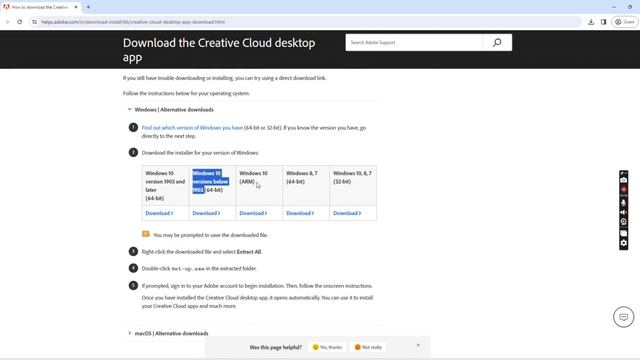Click the search magnifier icon in Adobe Support

pos(497,42)
